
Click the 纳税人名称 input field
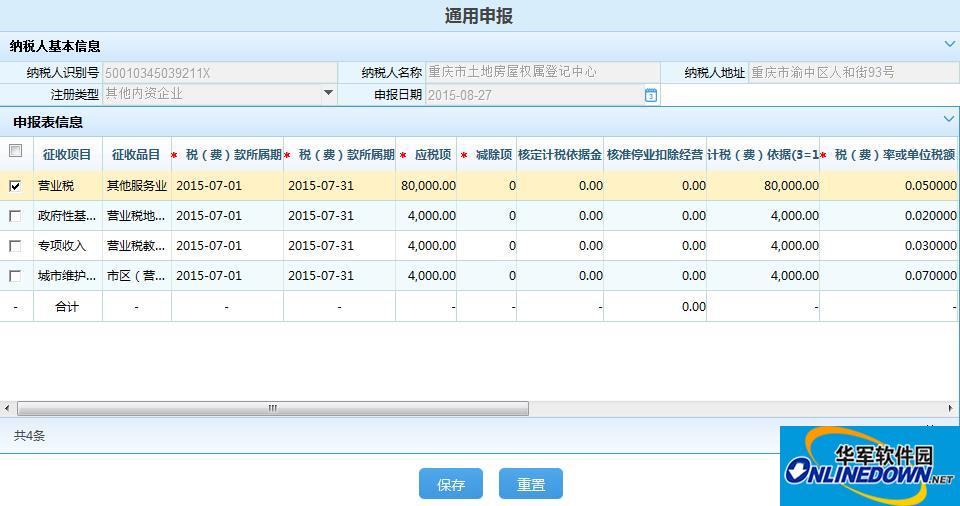[x=542, y=72]
